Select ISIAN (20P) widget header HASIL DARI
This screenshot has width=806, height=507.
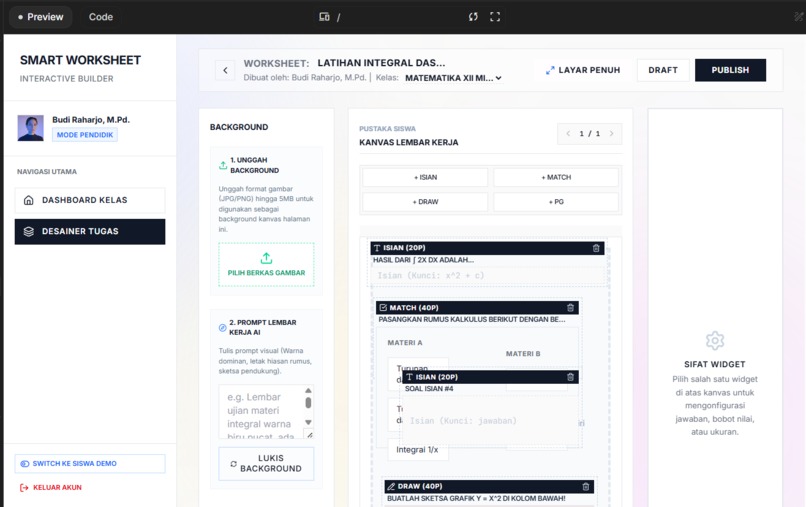click(487, 248)
